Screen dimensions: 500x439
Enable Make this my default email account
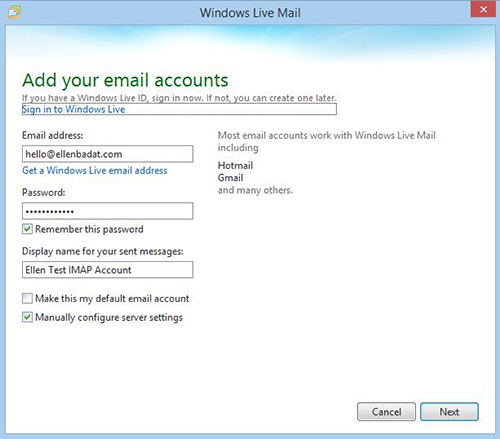coord(27,298)
